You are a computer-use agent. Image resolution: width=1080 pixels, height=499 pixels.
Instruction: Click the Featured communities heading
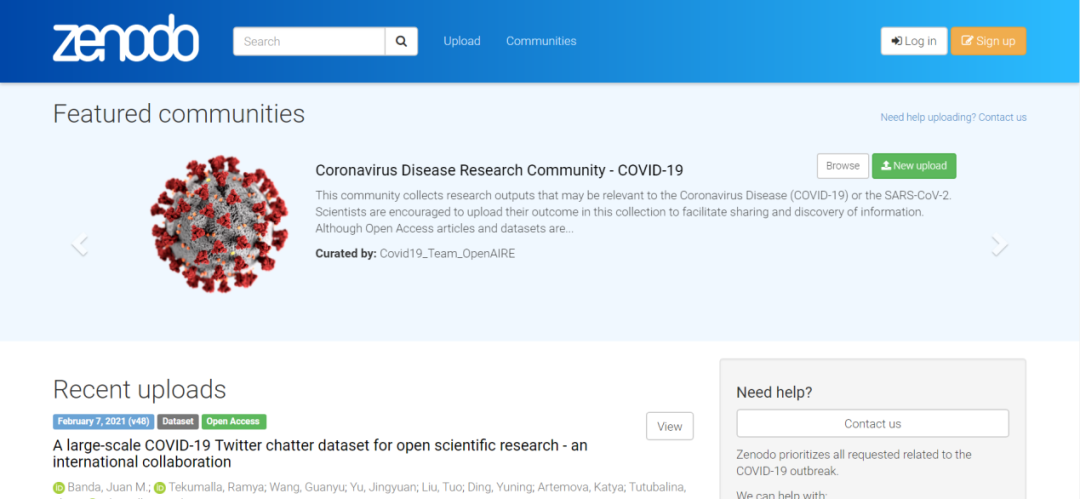pos(179,114)
